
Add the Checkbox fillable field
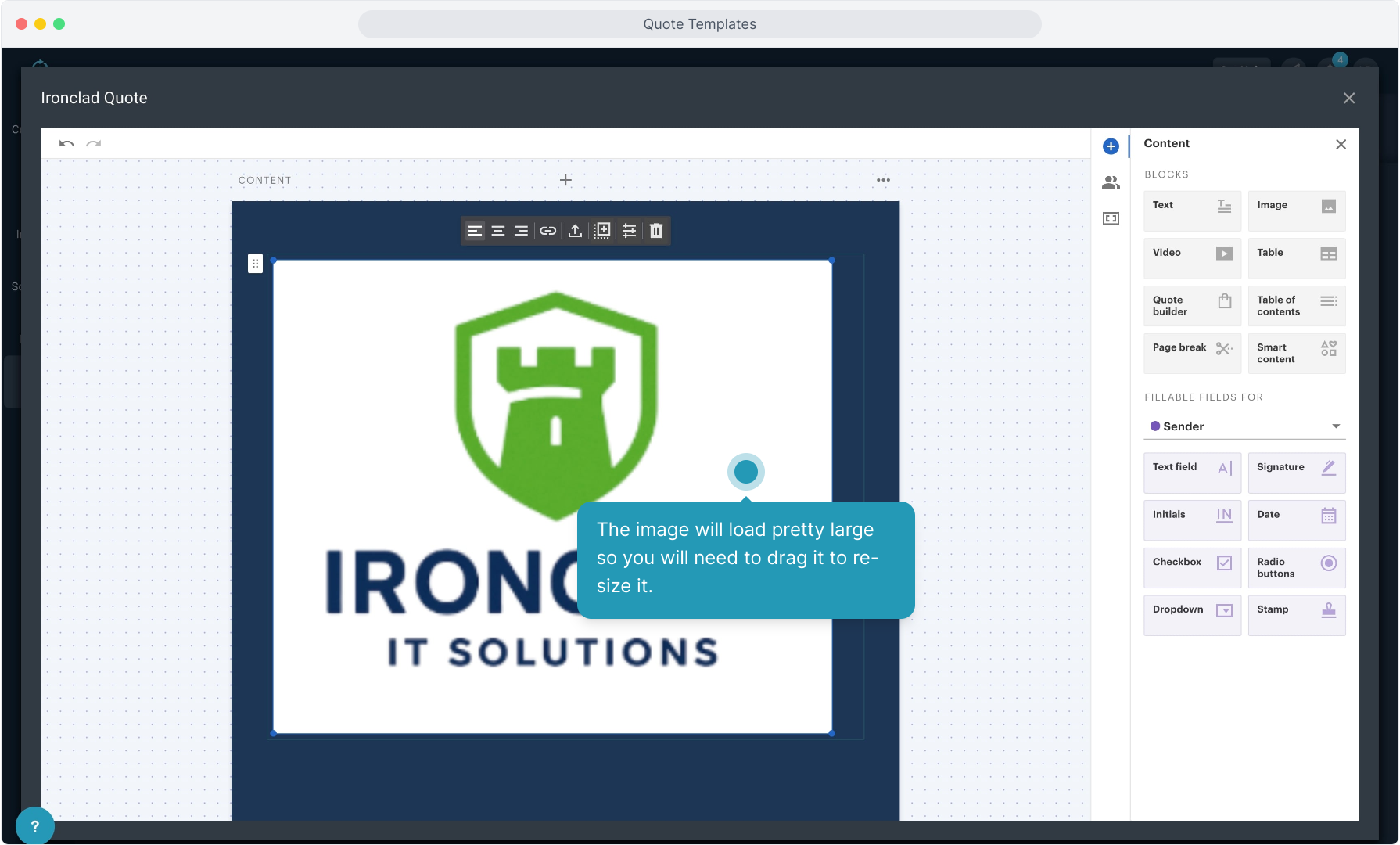tap(1192, 567)
